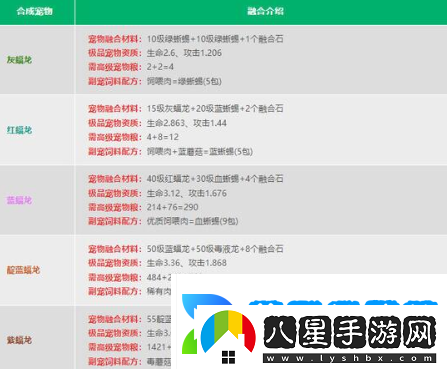447x369 pixels.
Task: Click the pet food value 2+2=4
Action: tap(160, 67)
